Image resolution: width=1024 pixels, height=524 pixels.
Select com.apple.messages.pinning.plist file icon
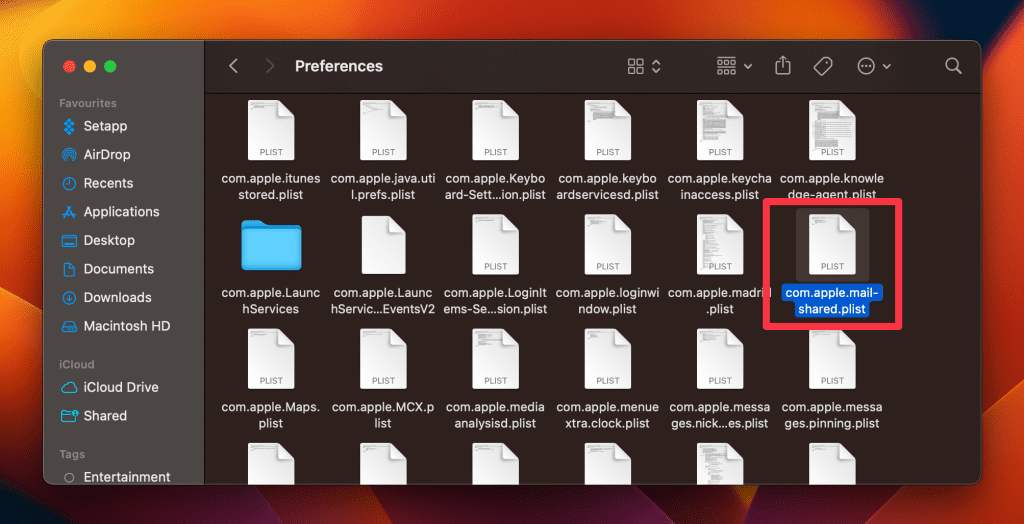pyautogui.click(x=833, y=359)
